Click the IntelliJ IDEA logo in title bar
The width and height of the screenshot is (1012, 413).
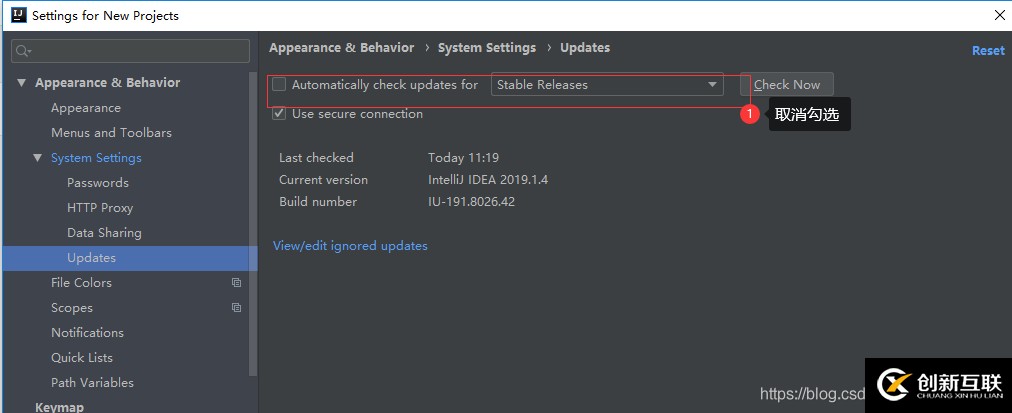pyautogui.click(x=17, y=16)
